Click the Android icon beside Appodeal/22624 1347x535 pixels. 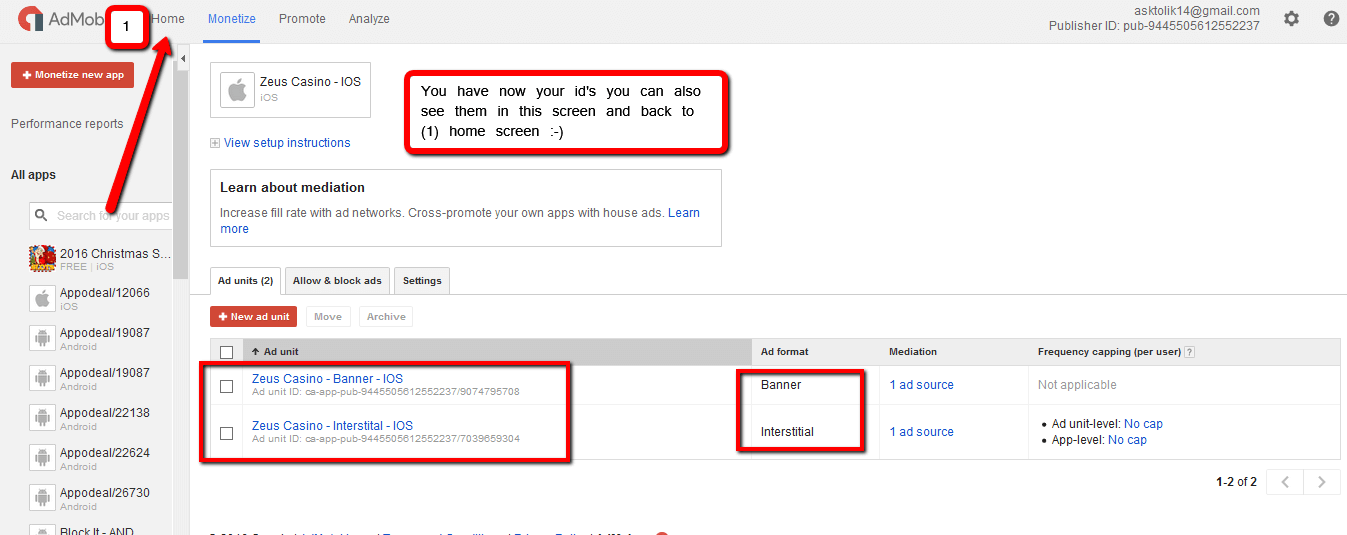point(42,459)
